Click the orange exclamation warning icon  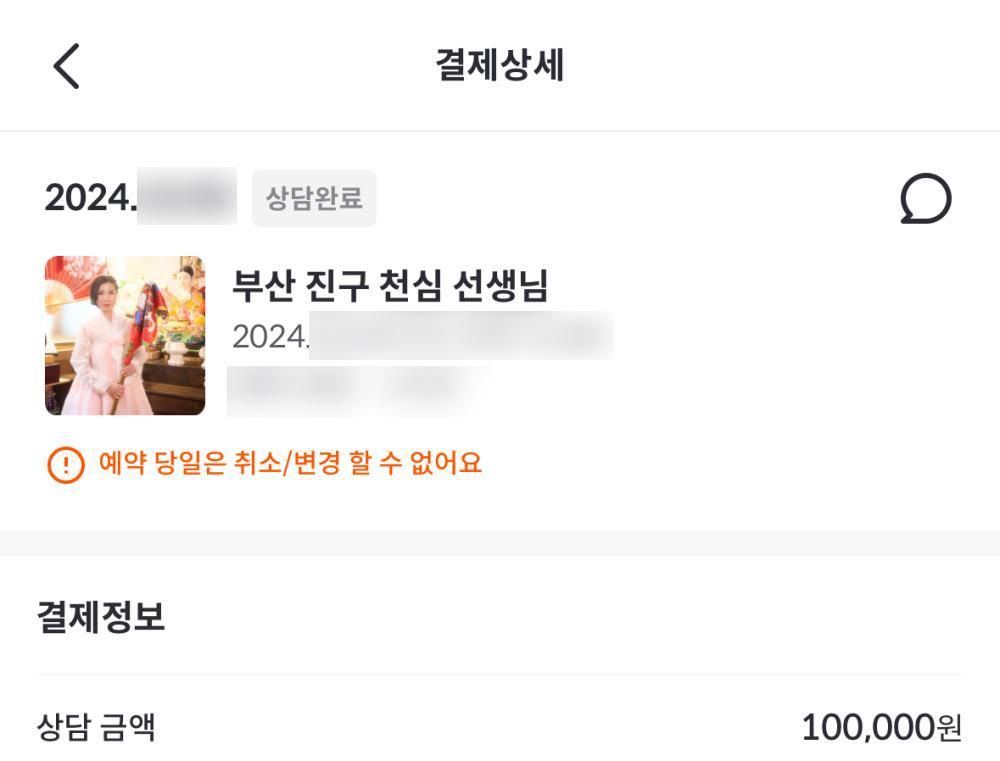tap(66, 464)
